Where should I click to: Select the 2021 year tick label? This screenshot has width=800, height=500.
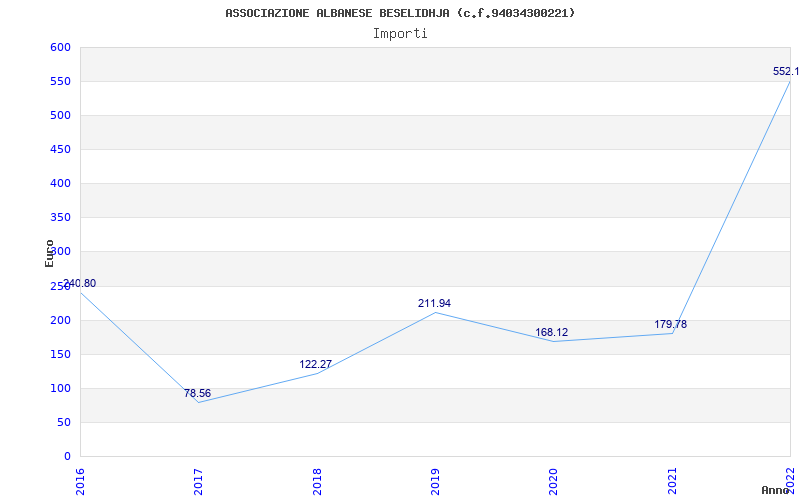(672, 481)
